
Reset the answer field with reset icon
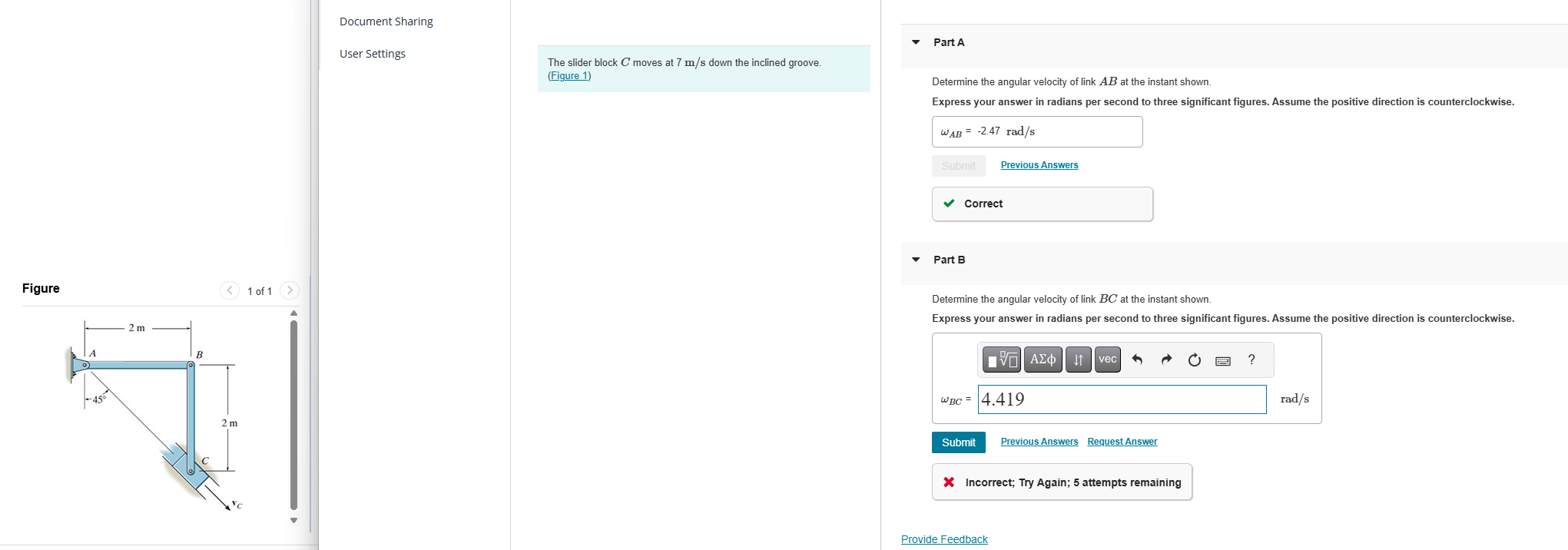[x=1195, y=359]
